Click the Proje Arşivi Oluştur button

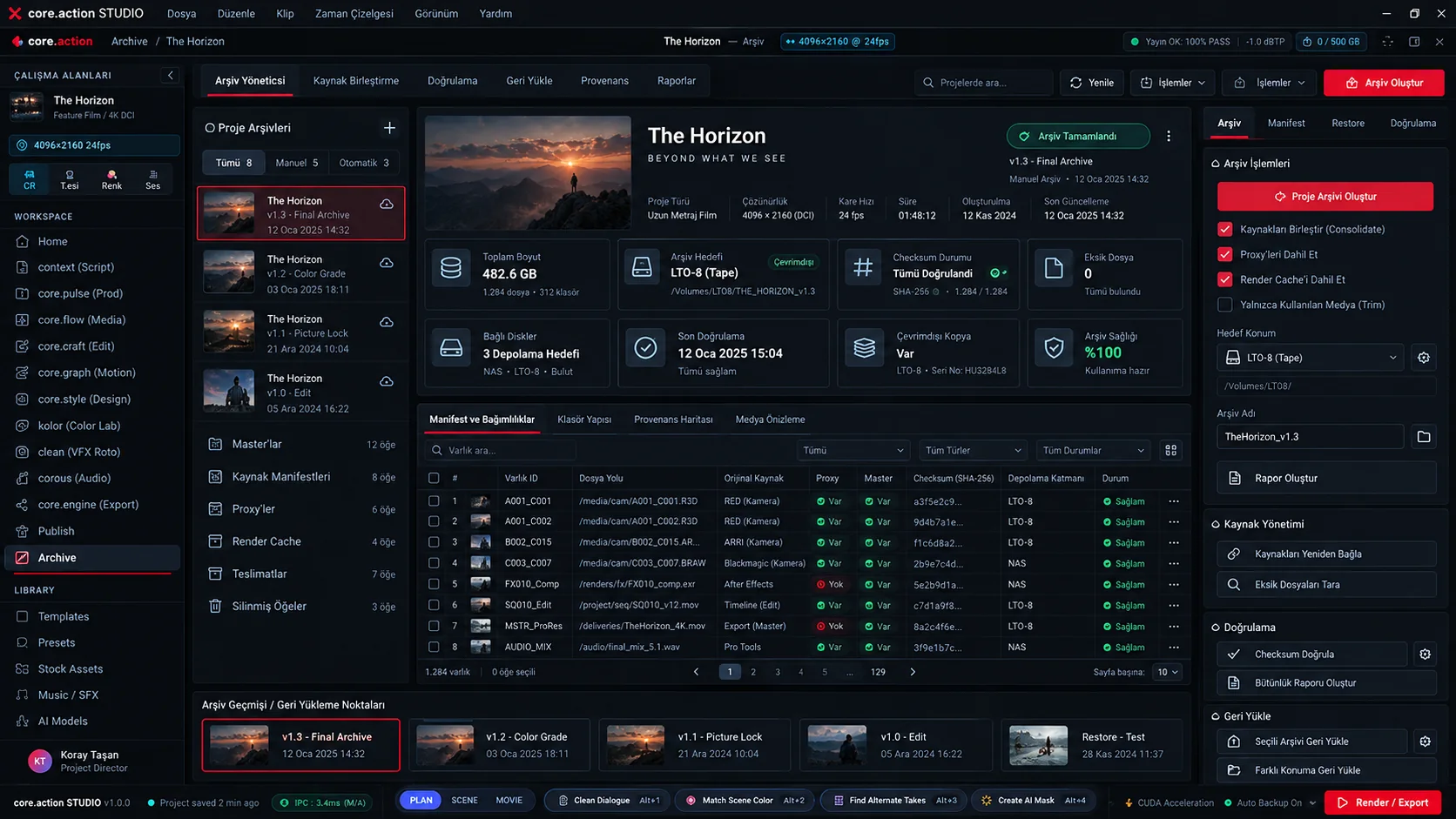1325,197
